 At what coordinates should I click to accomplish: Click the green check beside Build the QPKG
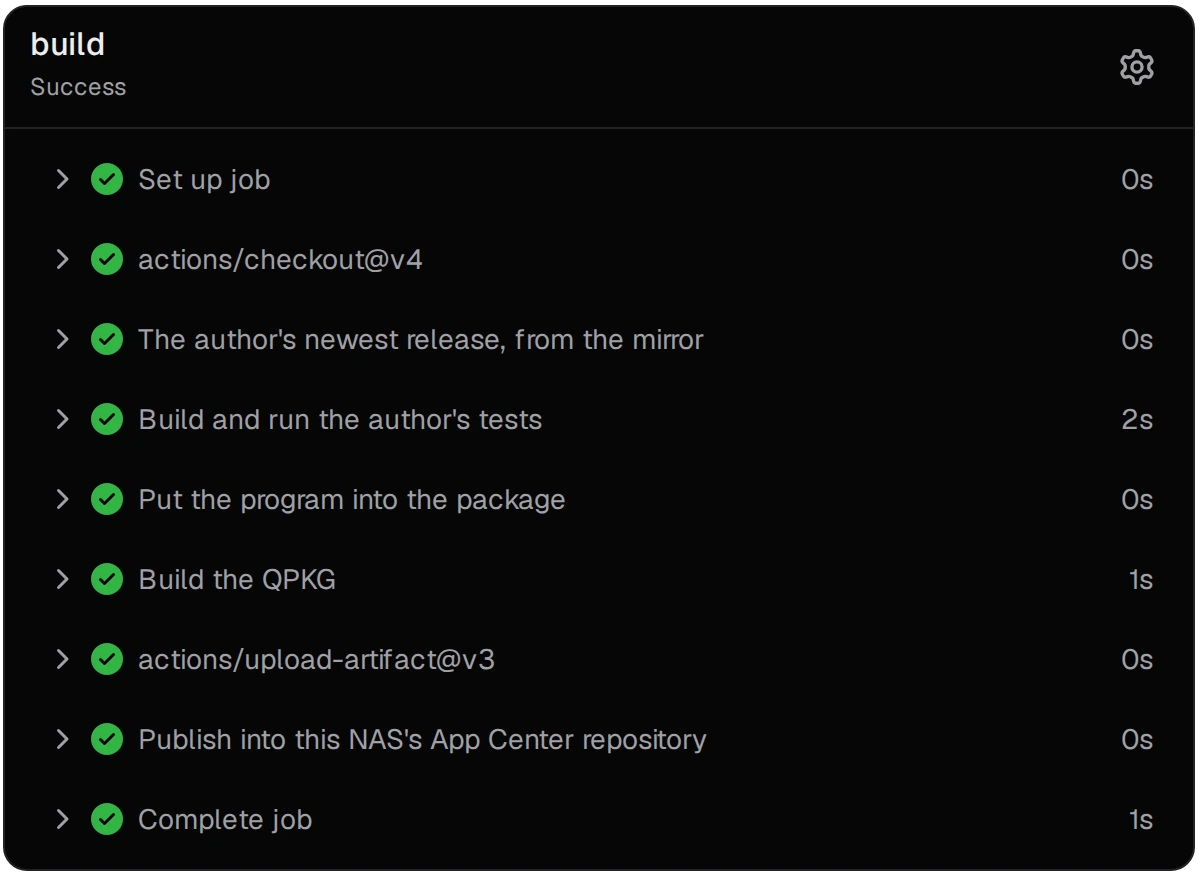(107, 579)
